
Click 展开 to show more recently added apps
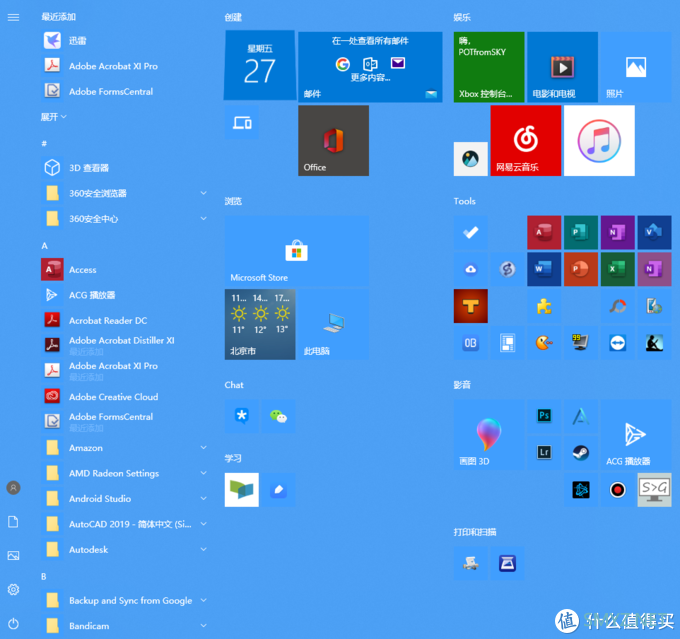53,117
